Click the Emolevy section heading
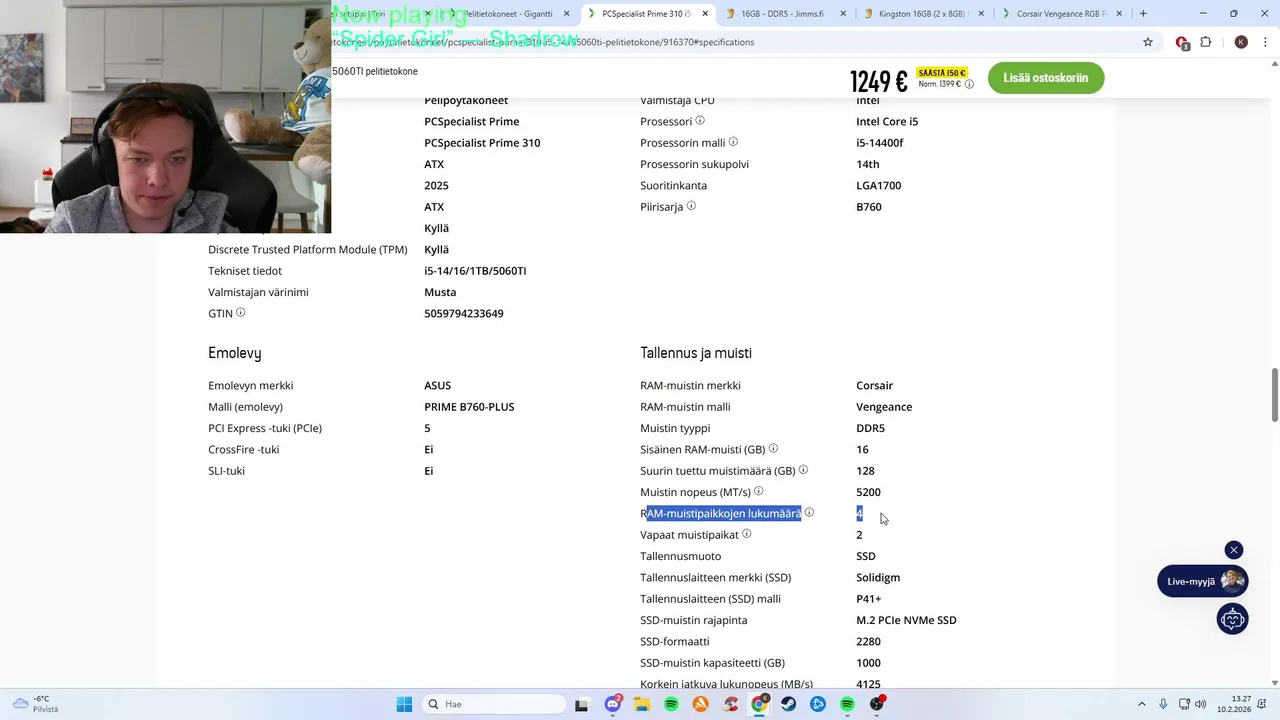The height and width of the screenshot is (720, 1280). [235, 353]
